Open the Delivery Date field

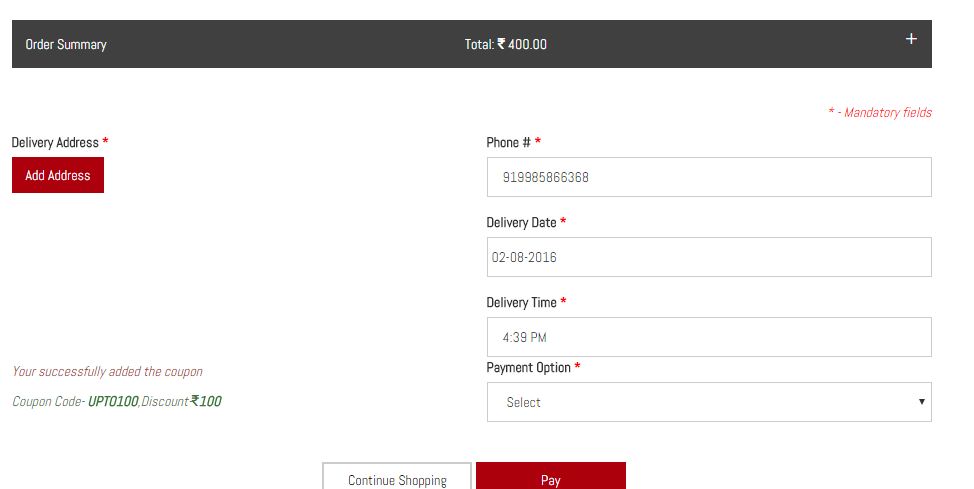tap(708, 257)
